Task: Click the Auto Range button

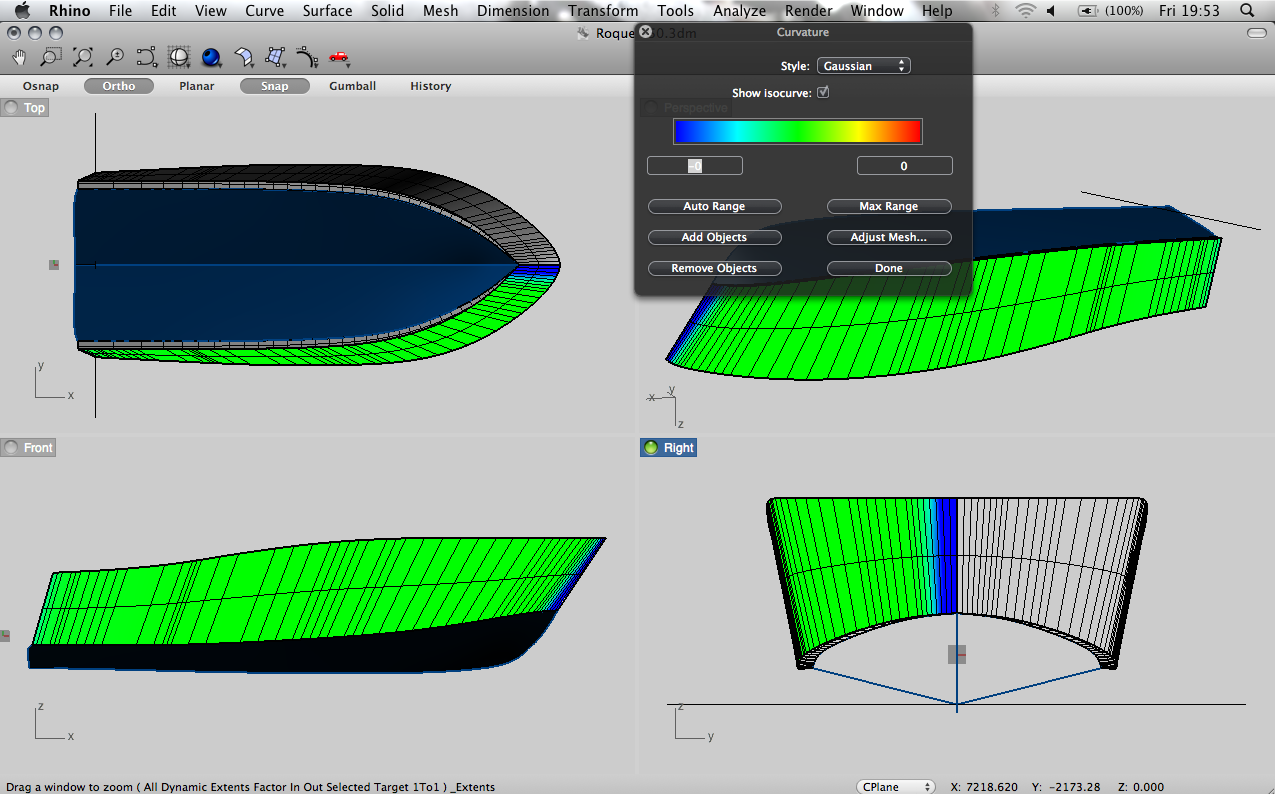Action: click(714, 206)
